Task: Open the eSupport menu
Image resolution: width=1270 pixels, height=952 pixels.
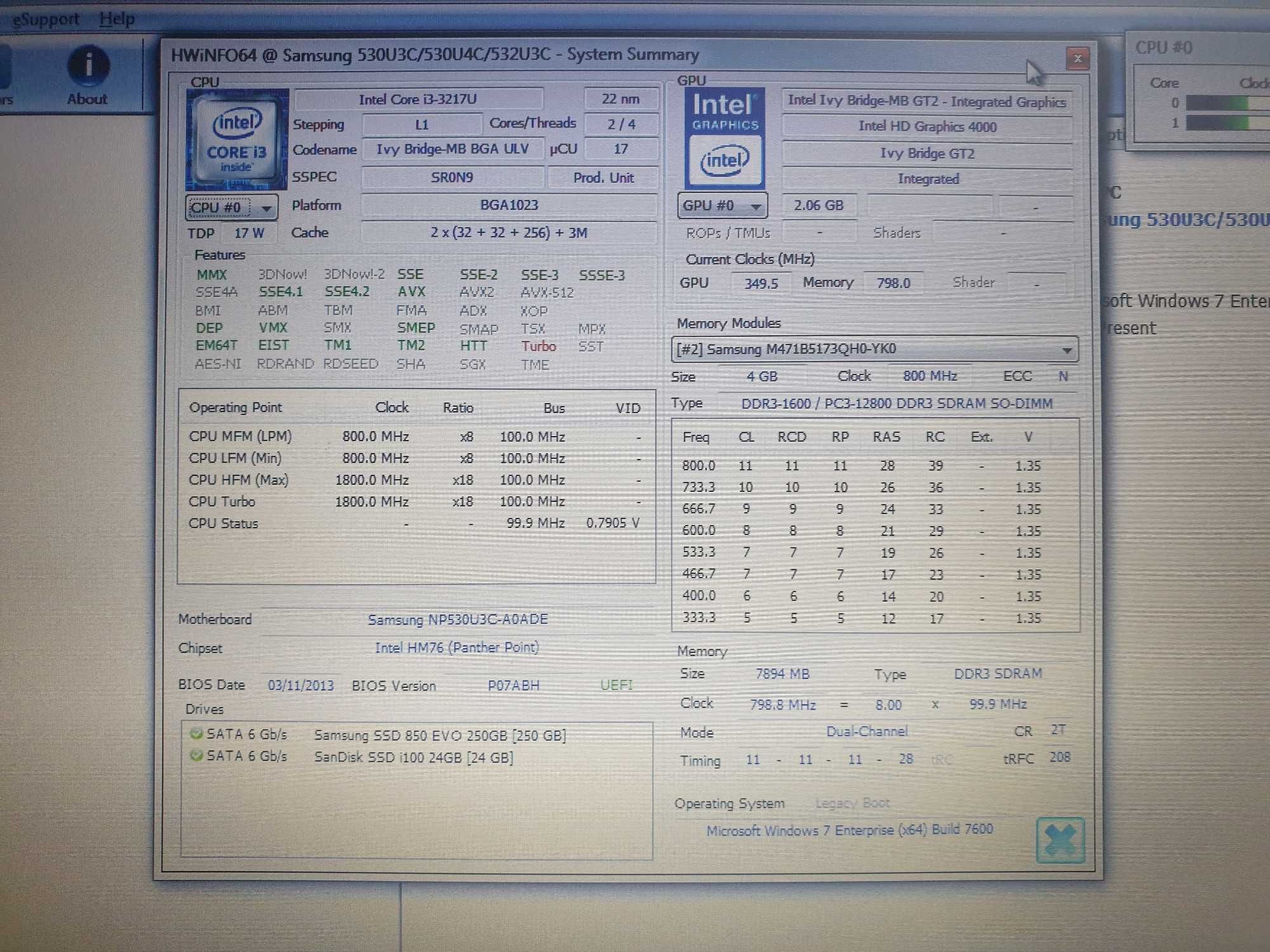Action: tap(46, 20)
